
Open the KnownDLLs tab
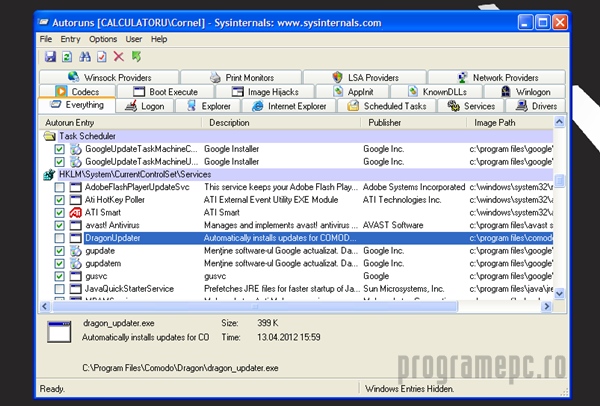click(437, 92)
